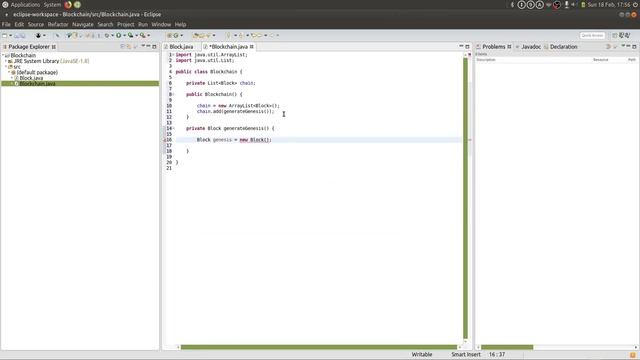Click the Debug bug icon in toolbar
This screenshot has width=640, height=360.
107,36
